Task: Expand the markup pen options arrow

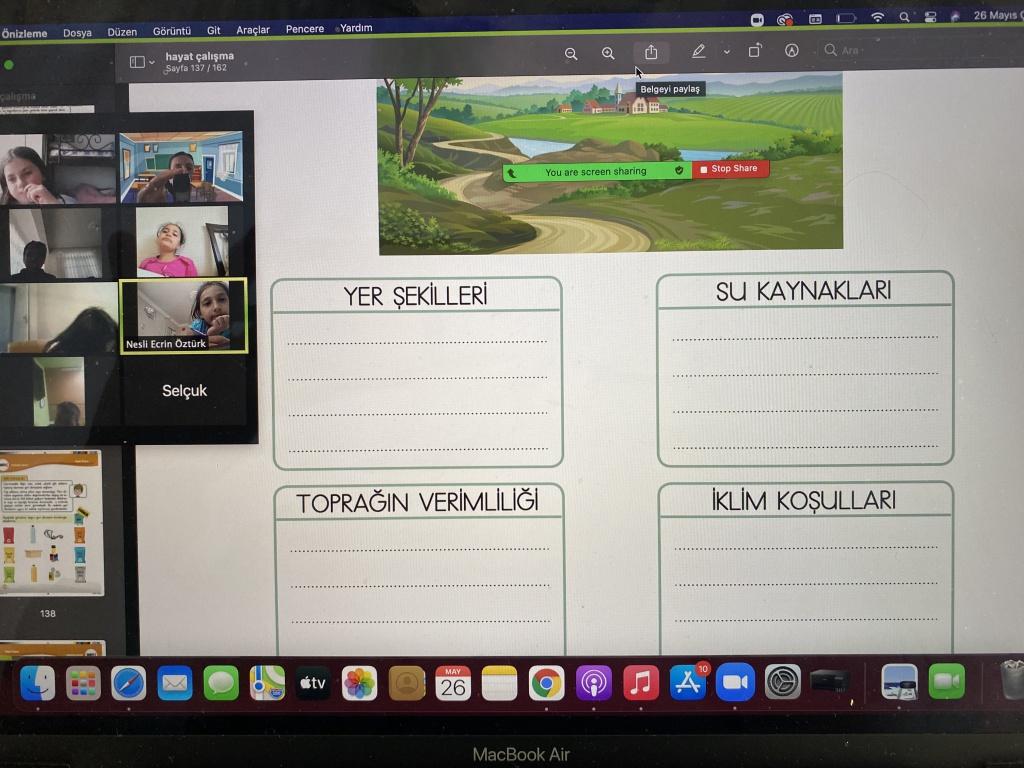Action: 726,52
